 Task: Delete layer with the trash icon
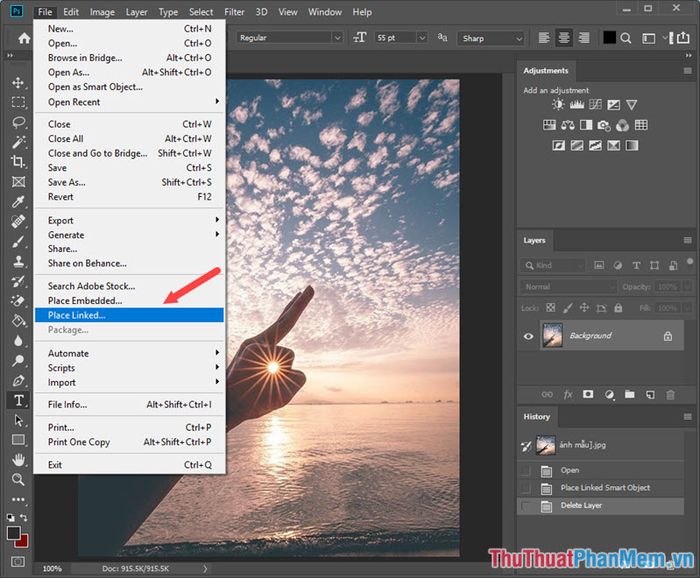tap(671, 395)
